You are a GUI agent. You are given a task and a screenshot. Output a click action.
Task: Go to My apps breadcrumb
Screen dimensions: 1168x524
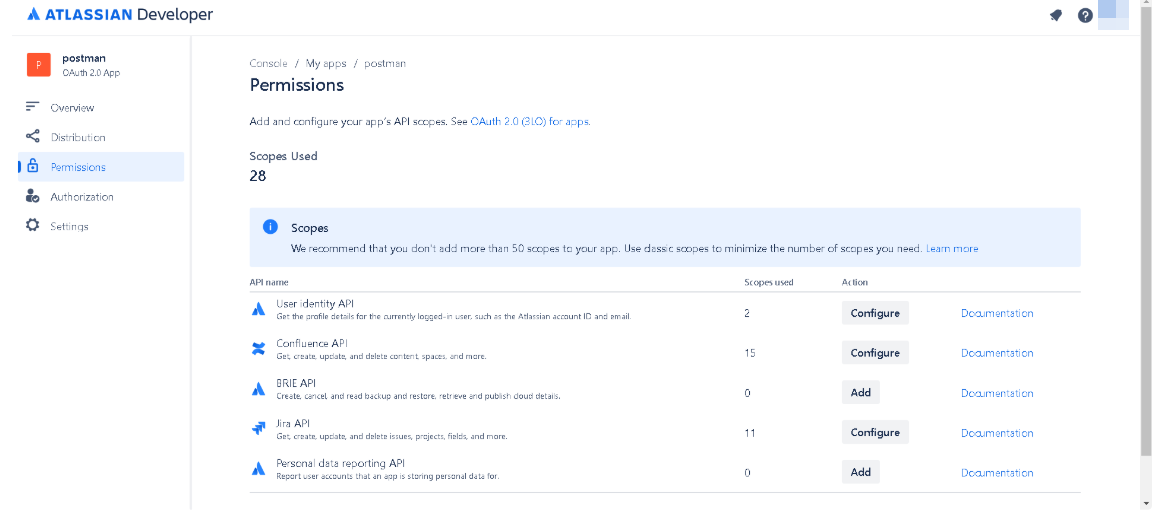pyautogui.click(x=326, y=63)
